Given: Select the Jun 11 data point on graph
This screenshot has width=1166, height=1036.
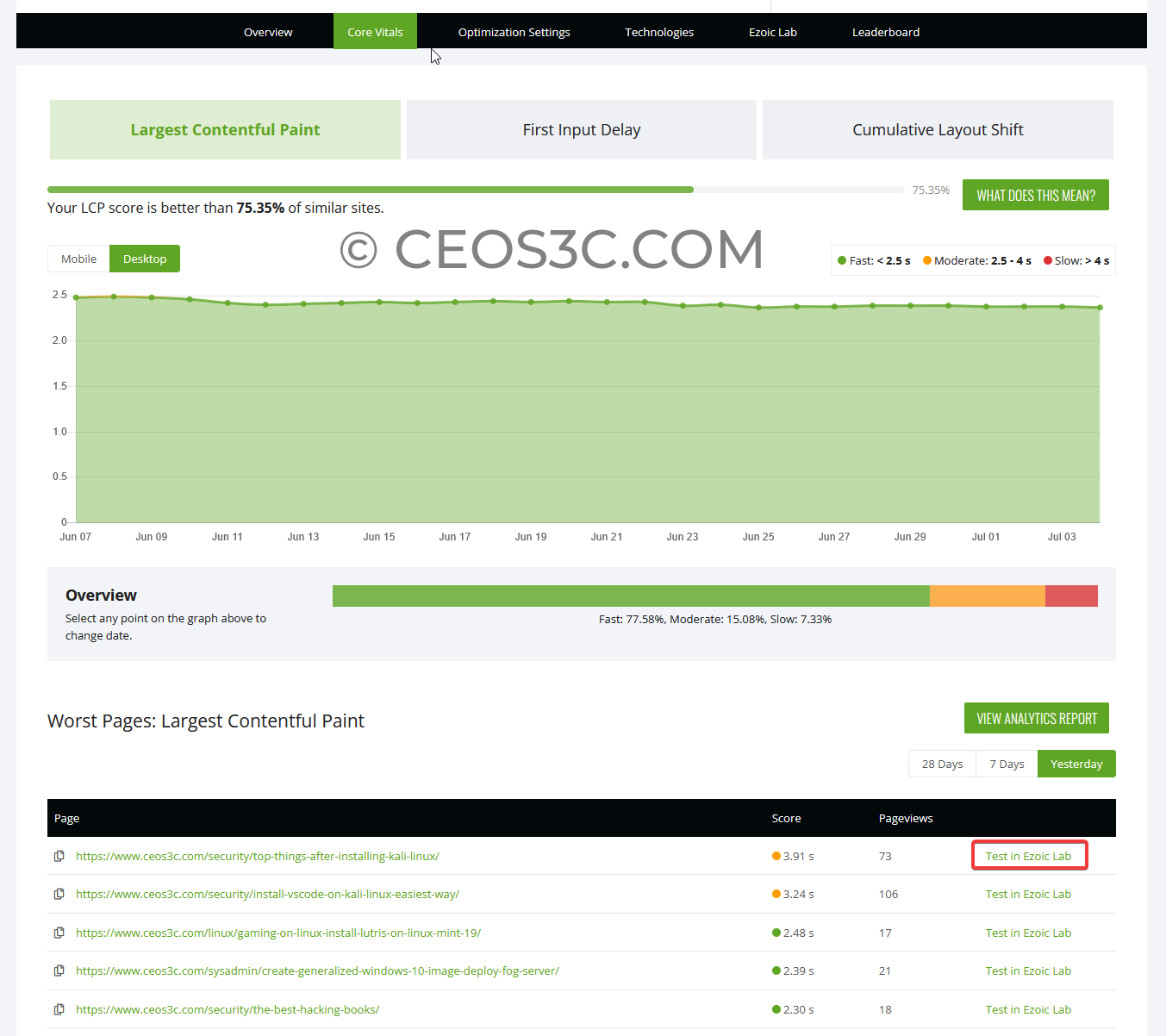Looking at the screenshot, I should 228,303.
